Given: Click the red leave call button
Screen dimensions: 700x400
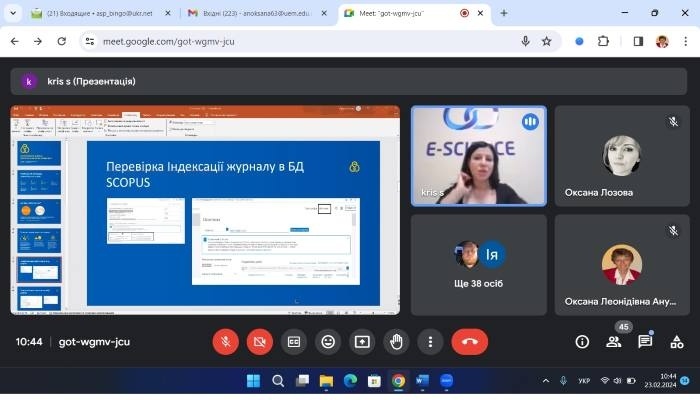Looking at the screenshot, I should tap(469, 341).
